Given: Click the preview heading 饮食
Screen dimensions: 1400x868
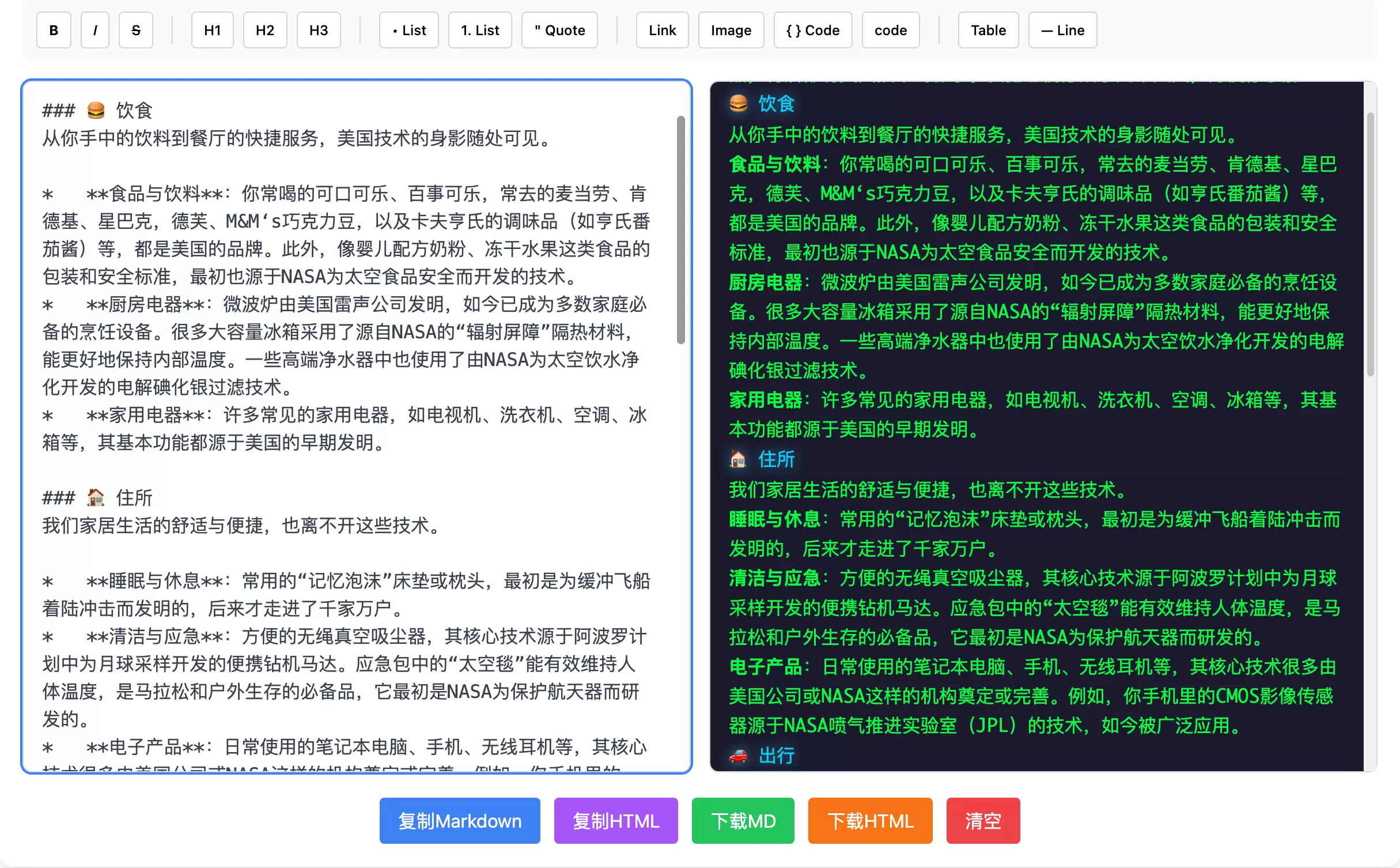Looking at the screenshot, I should click(776, 104).
